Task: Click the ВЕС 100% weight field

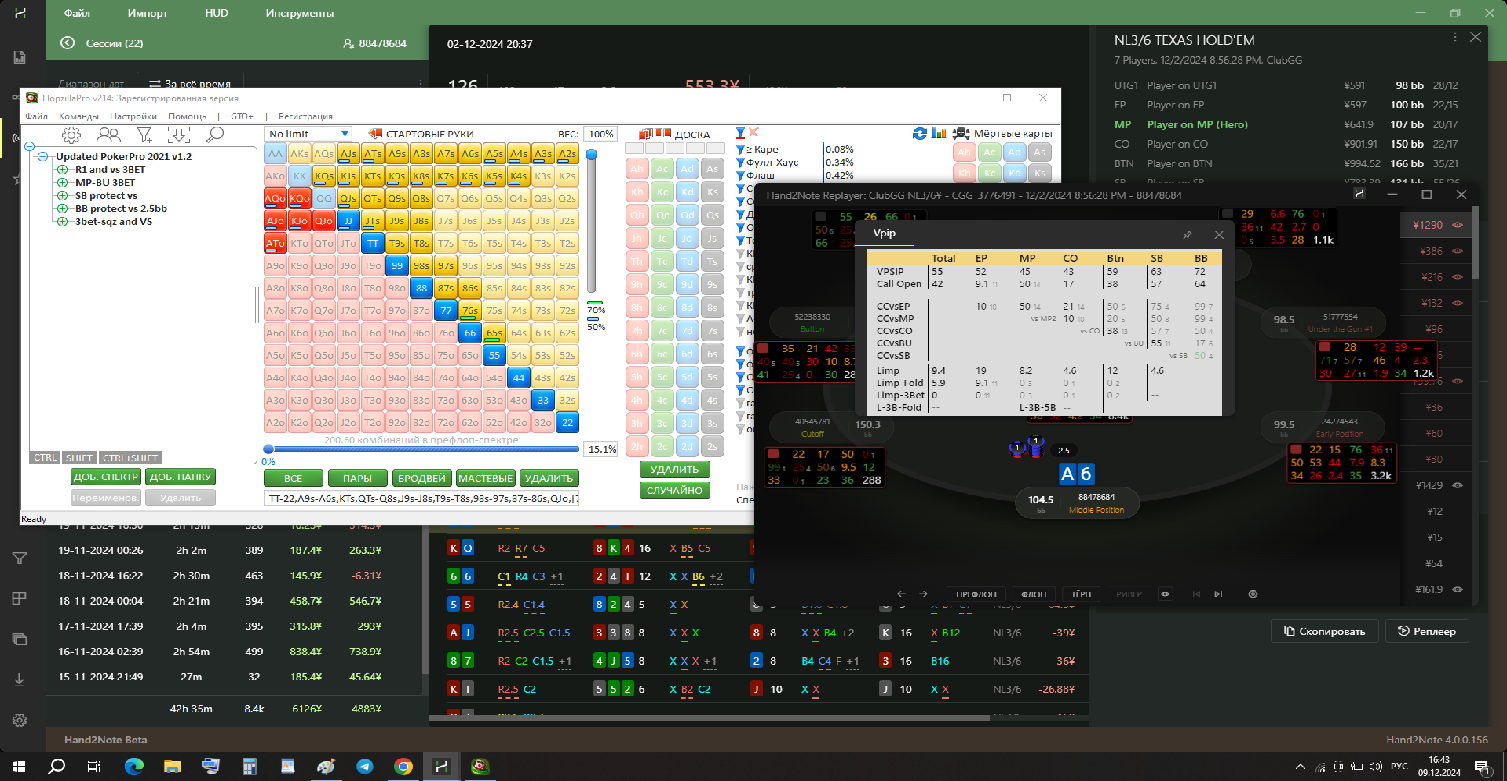Action: (x=601, y=133)
